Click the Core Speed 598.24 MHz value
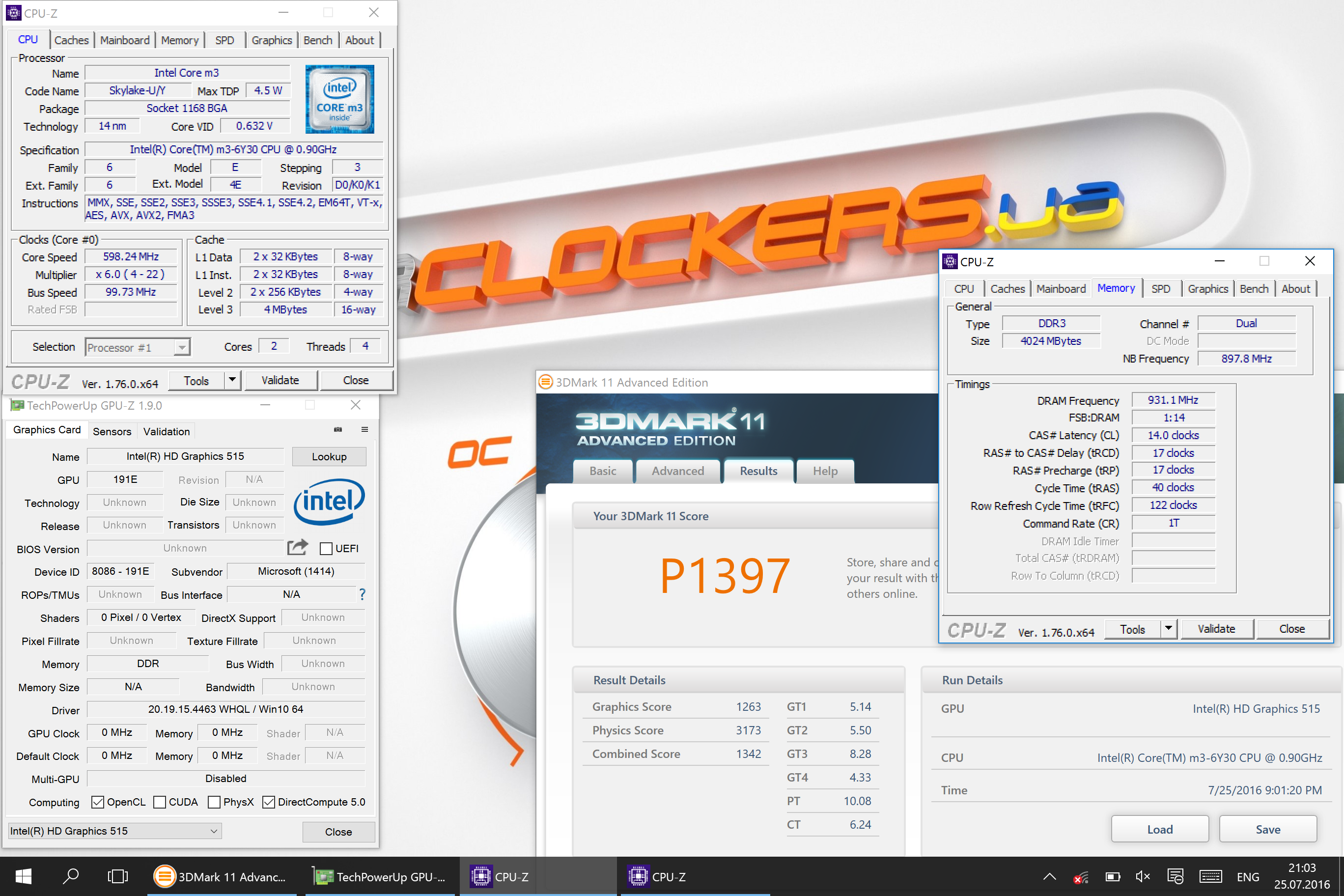Screen dimensions: 1344x896 (x=131, y=256)
